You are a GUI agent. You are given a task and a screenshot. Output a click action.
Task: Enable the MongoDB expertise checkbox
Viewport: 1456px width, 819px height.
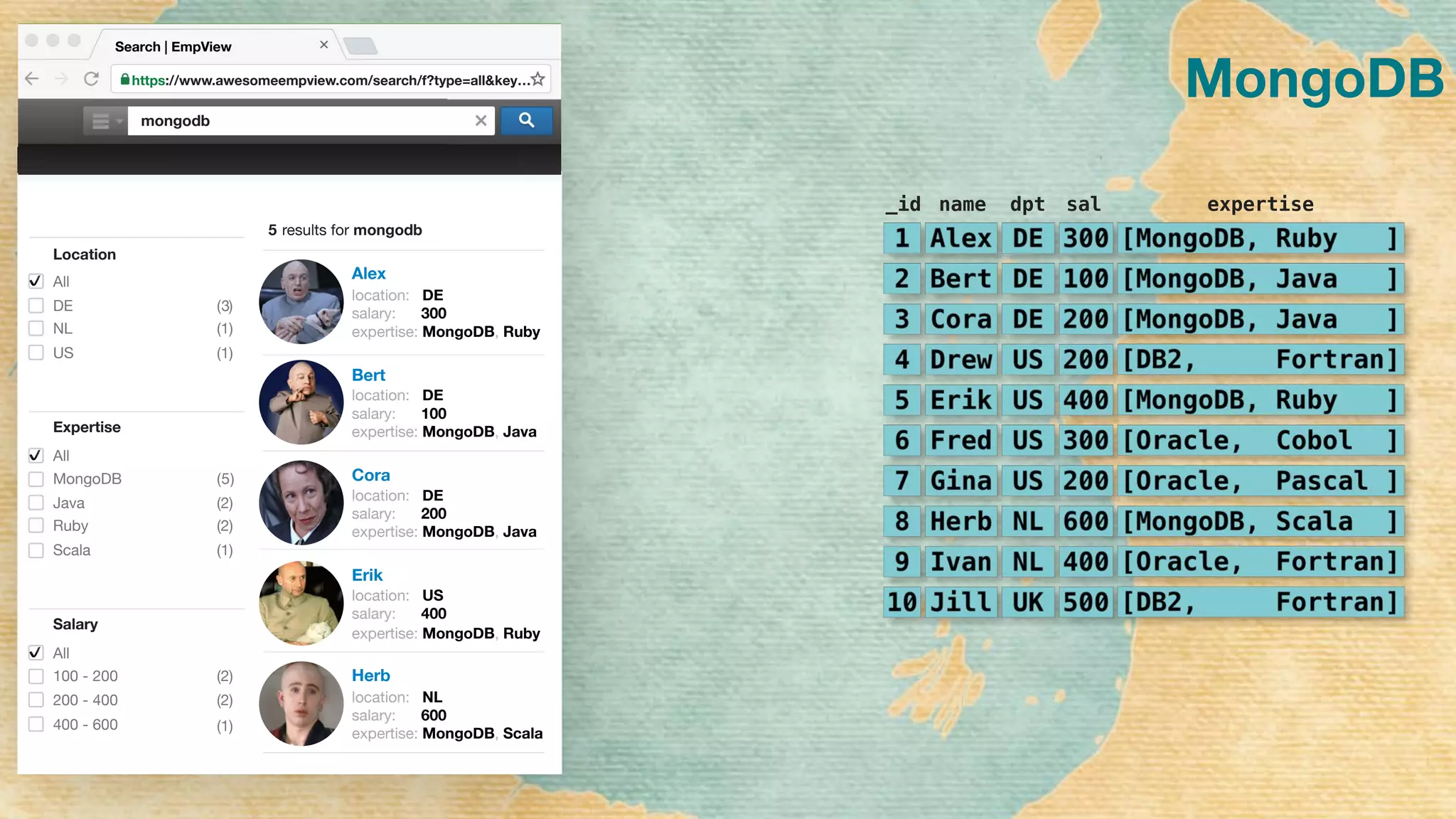[36, 479]
